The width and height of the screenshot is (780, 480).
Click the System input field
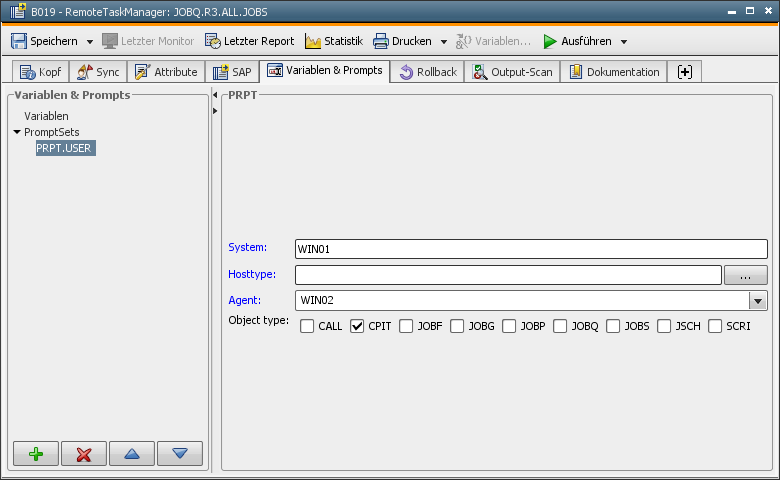(531, 249)
